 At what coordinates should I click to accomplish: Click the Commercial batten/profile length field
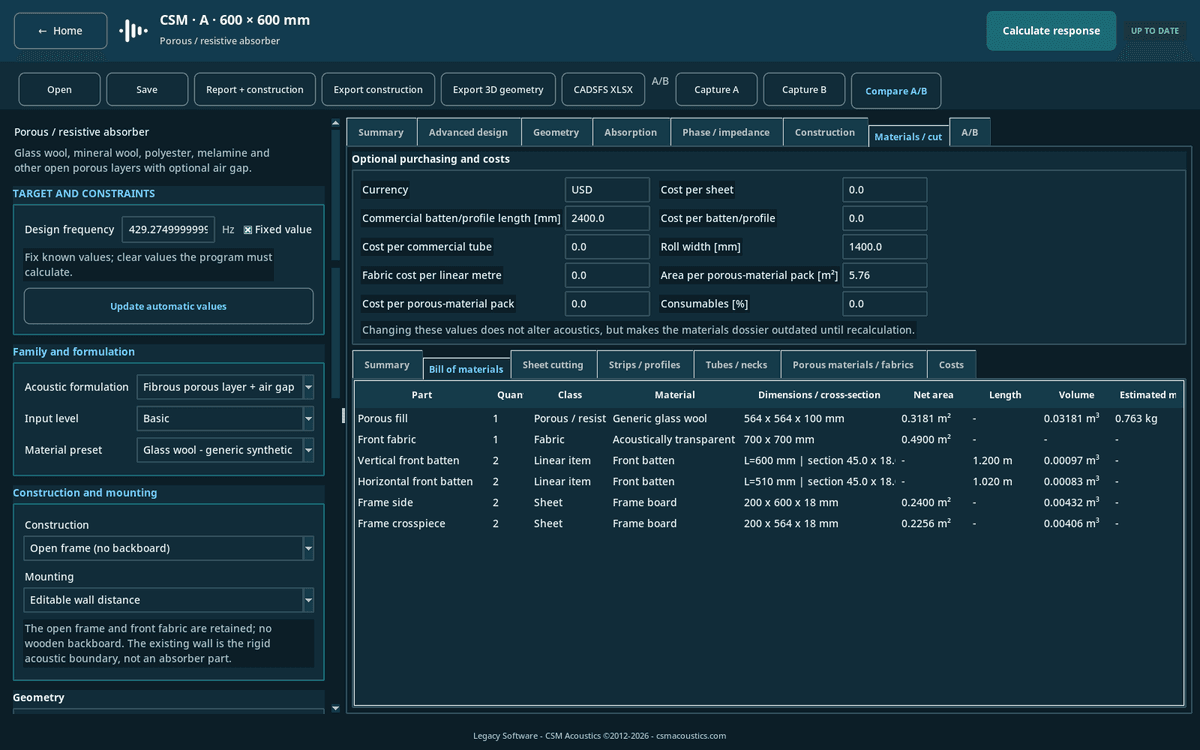(x=607, y=218)
